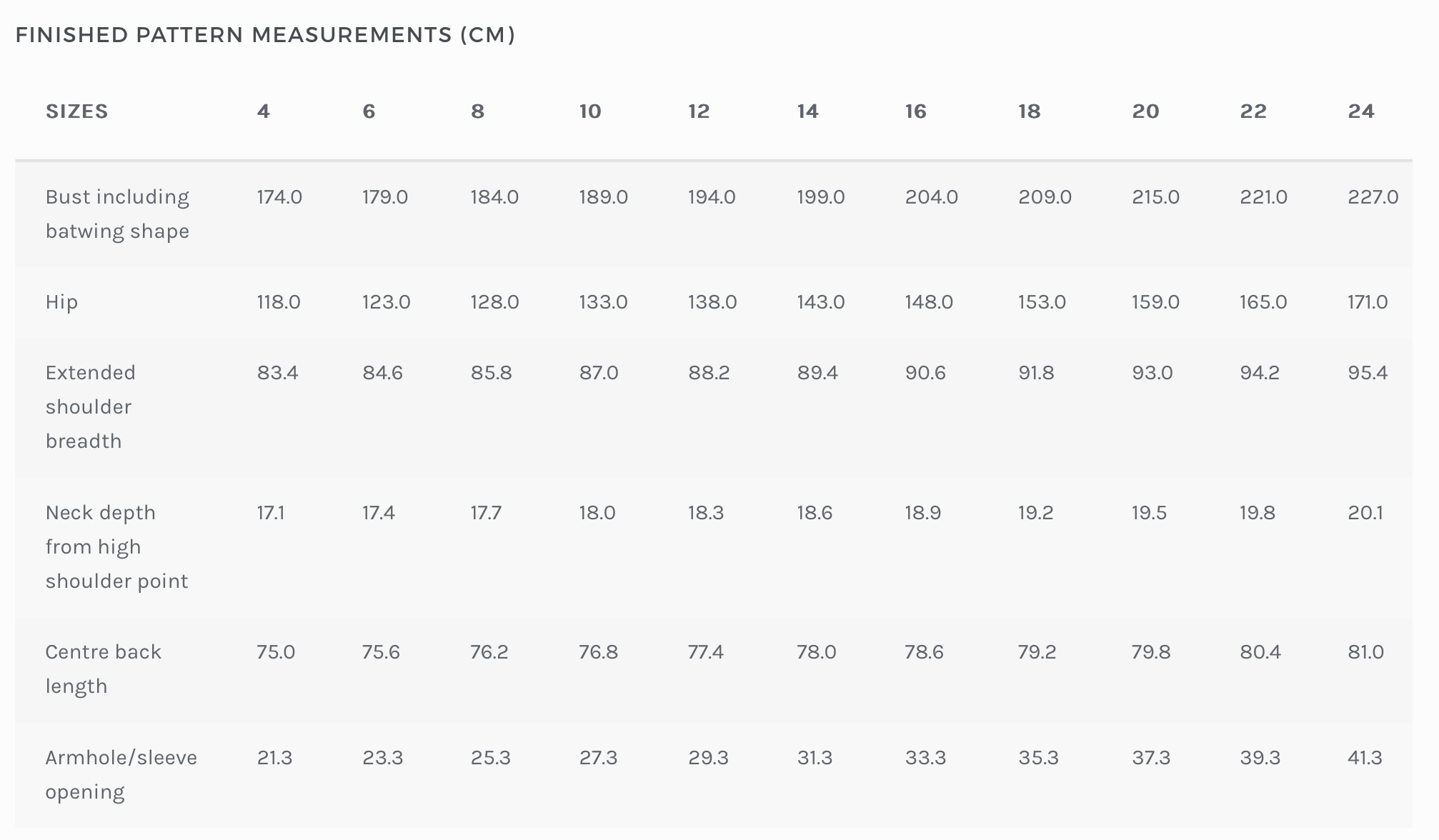Select the Hip row label
The width and height of the screenshot is (1439, 840).
tap(62, 302)
